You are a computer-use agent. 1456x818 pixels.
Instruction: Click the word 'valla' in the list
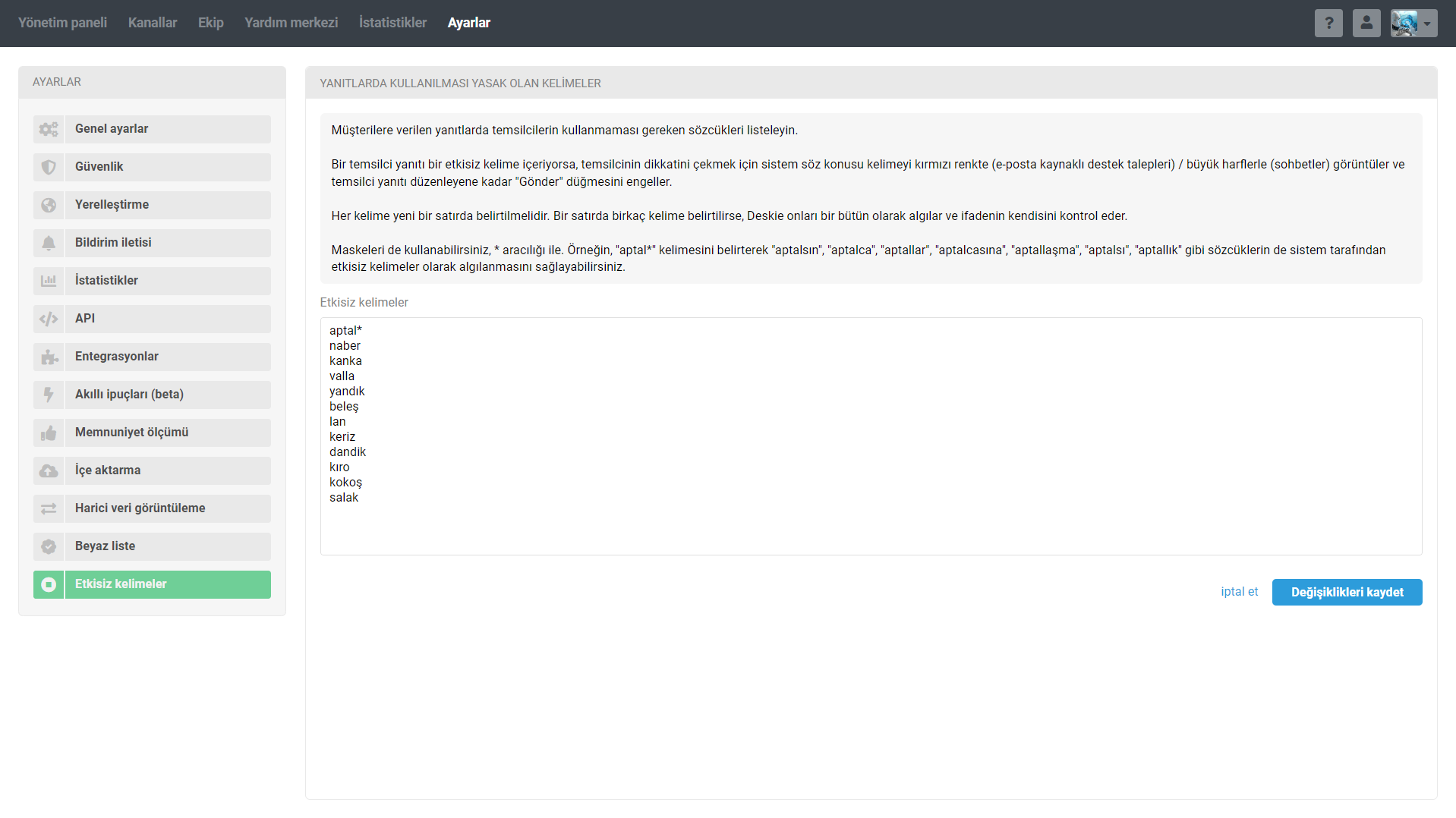tap(342, 376)
